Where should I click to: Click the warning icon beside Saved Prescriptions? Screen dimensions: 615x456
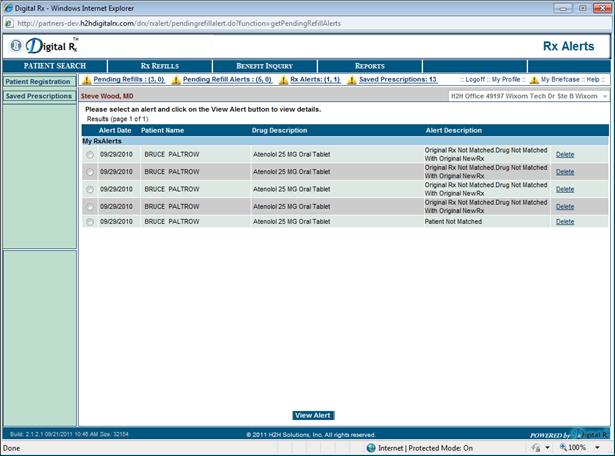point(353,80)
